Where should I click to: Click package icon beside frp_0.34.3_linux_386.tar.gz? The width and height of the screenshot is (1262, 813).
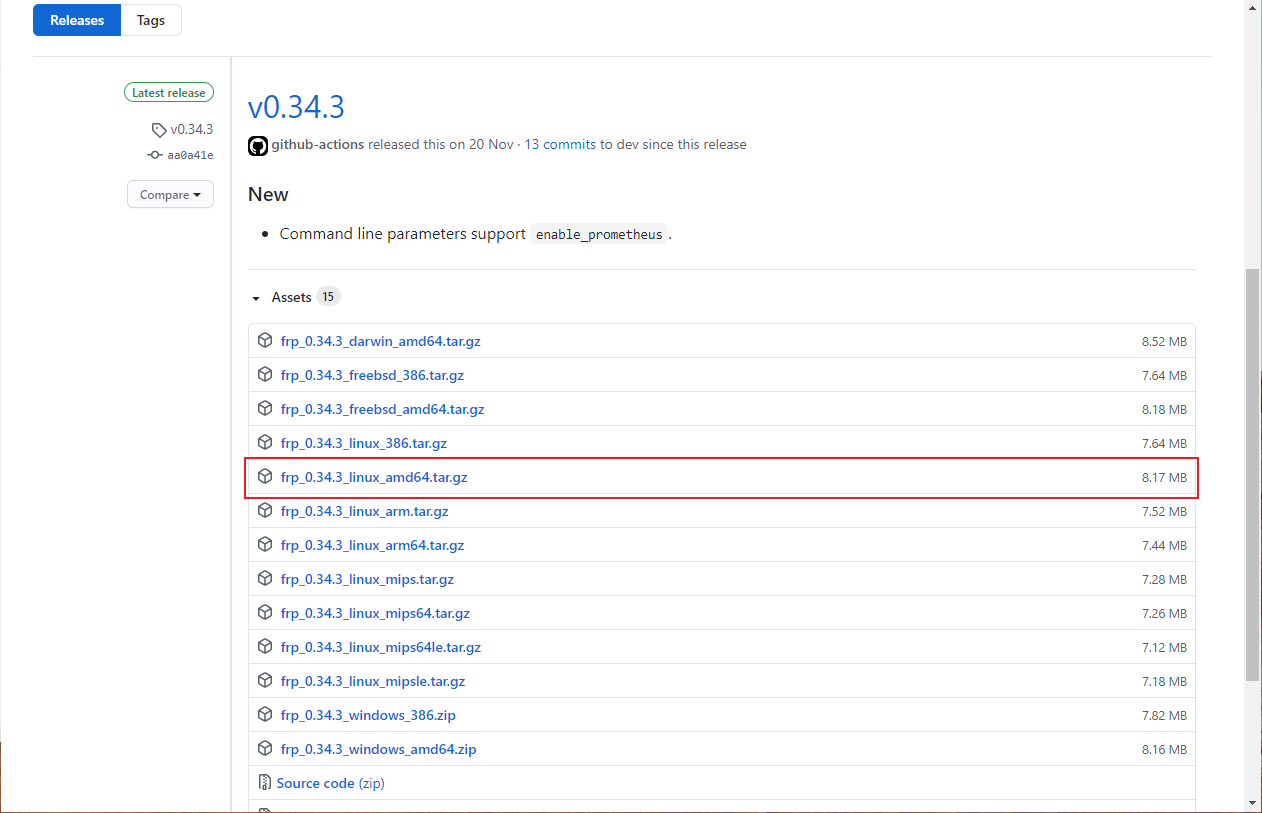[265, 442]
